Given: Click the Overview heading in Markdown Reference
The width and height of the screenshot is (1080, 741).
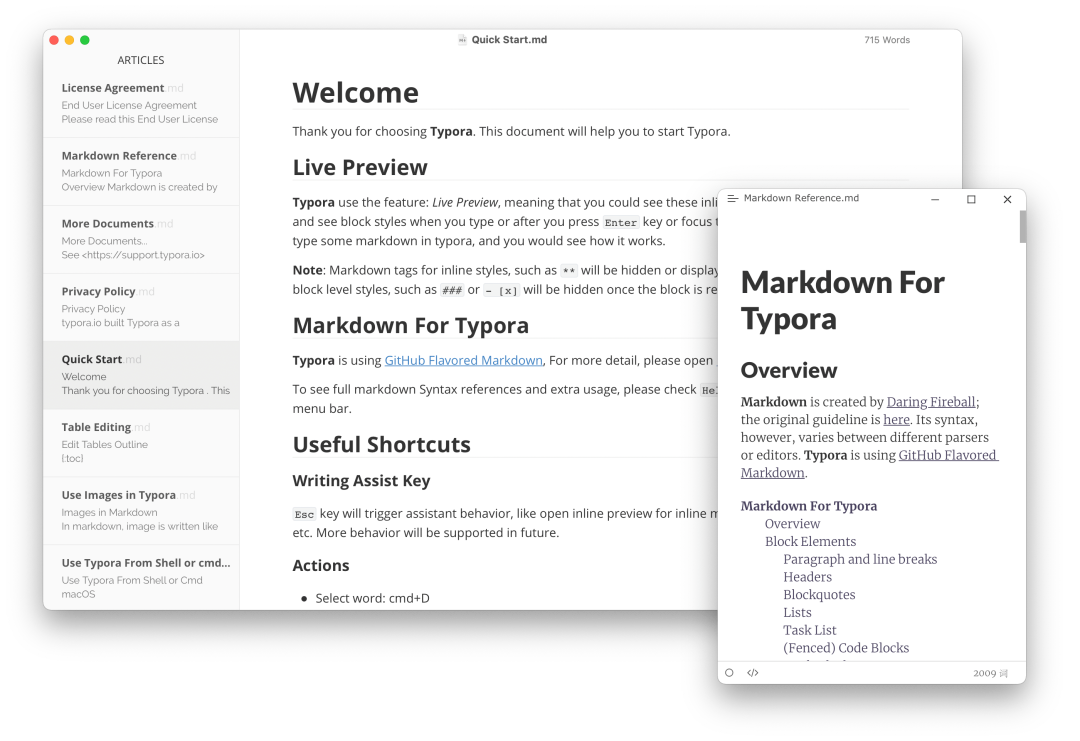Looking at the screenshot, I should (789, 370).
